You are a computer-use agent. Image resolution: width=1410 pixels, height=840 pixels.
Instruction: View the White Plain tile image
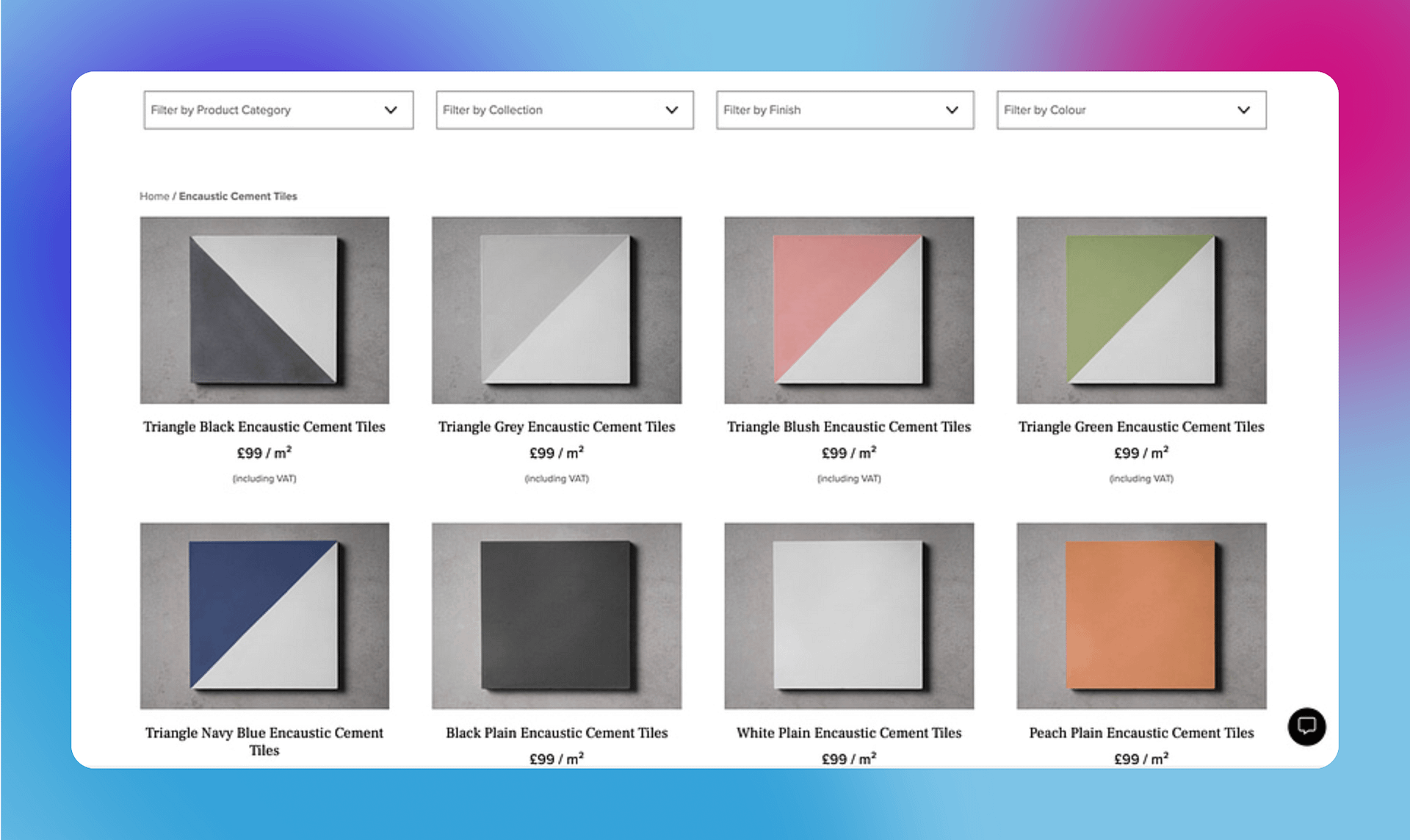pos(849,615)
